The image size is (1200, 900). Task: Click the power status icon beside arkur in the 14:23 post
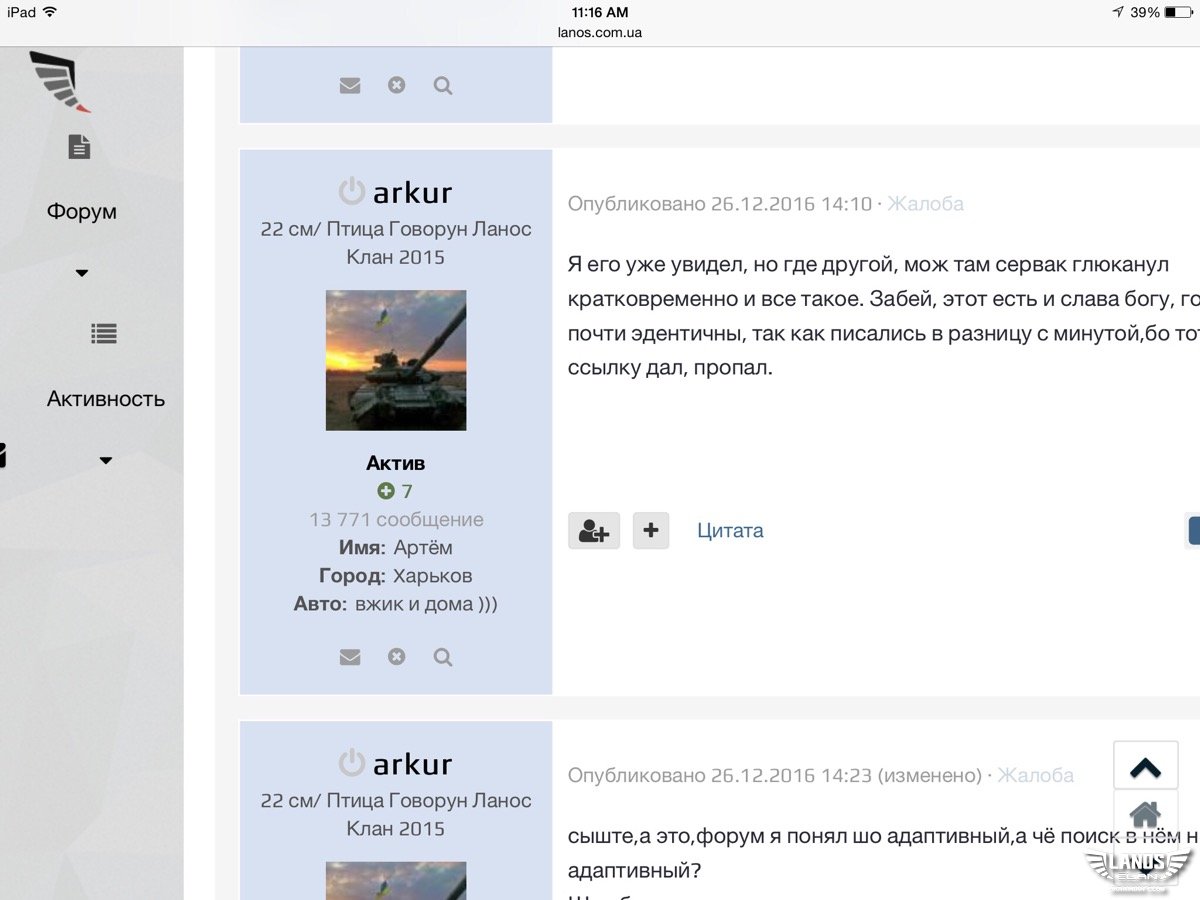(352, 763)
